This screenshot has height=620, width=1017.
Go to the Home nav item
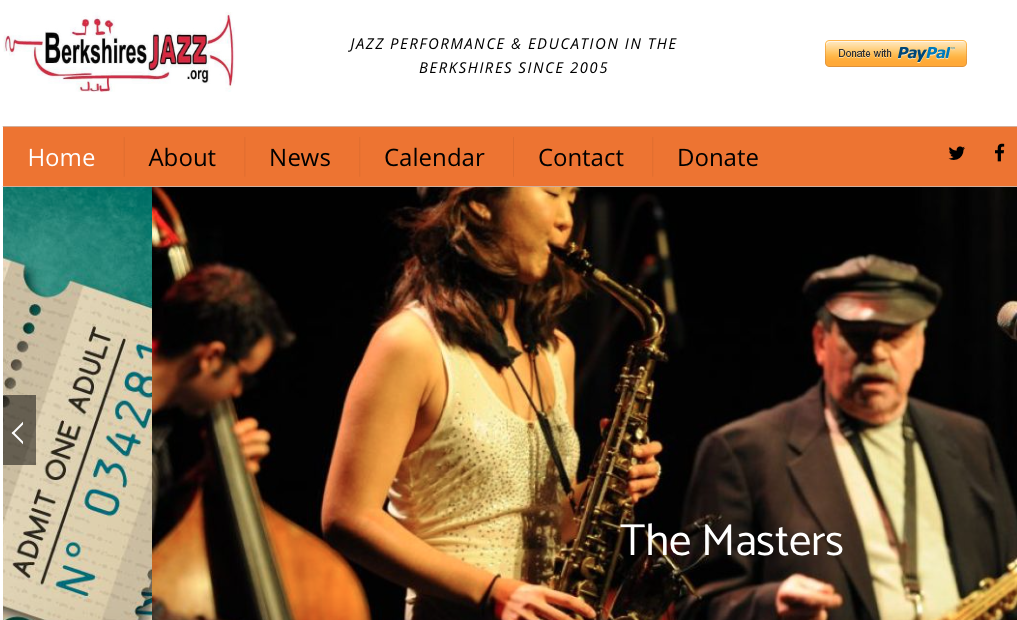(62, 158)
